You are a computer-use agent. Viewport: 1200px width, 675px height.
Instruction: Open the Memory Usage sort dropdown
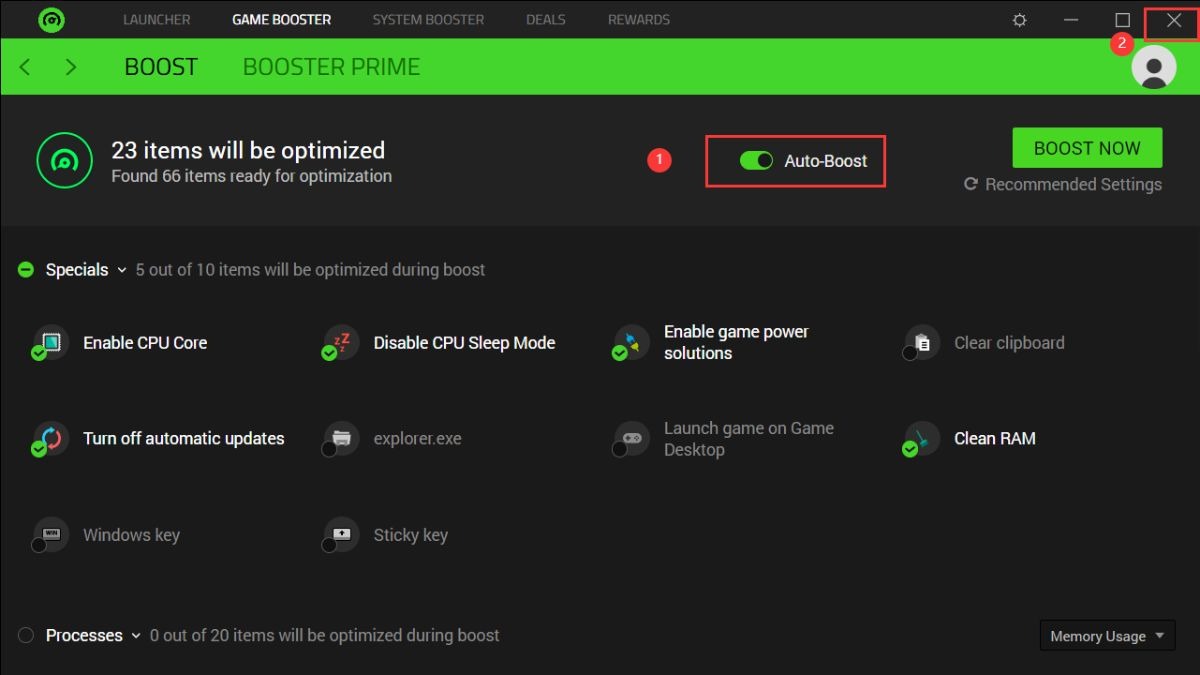1107,636
